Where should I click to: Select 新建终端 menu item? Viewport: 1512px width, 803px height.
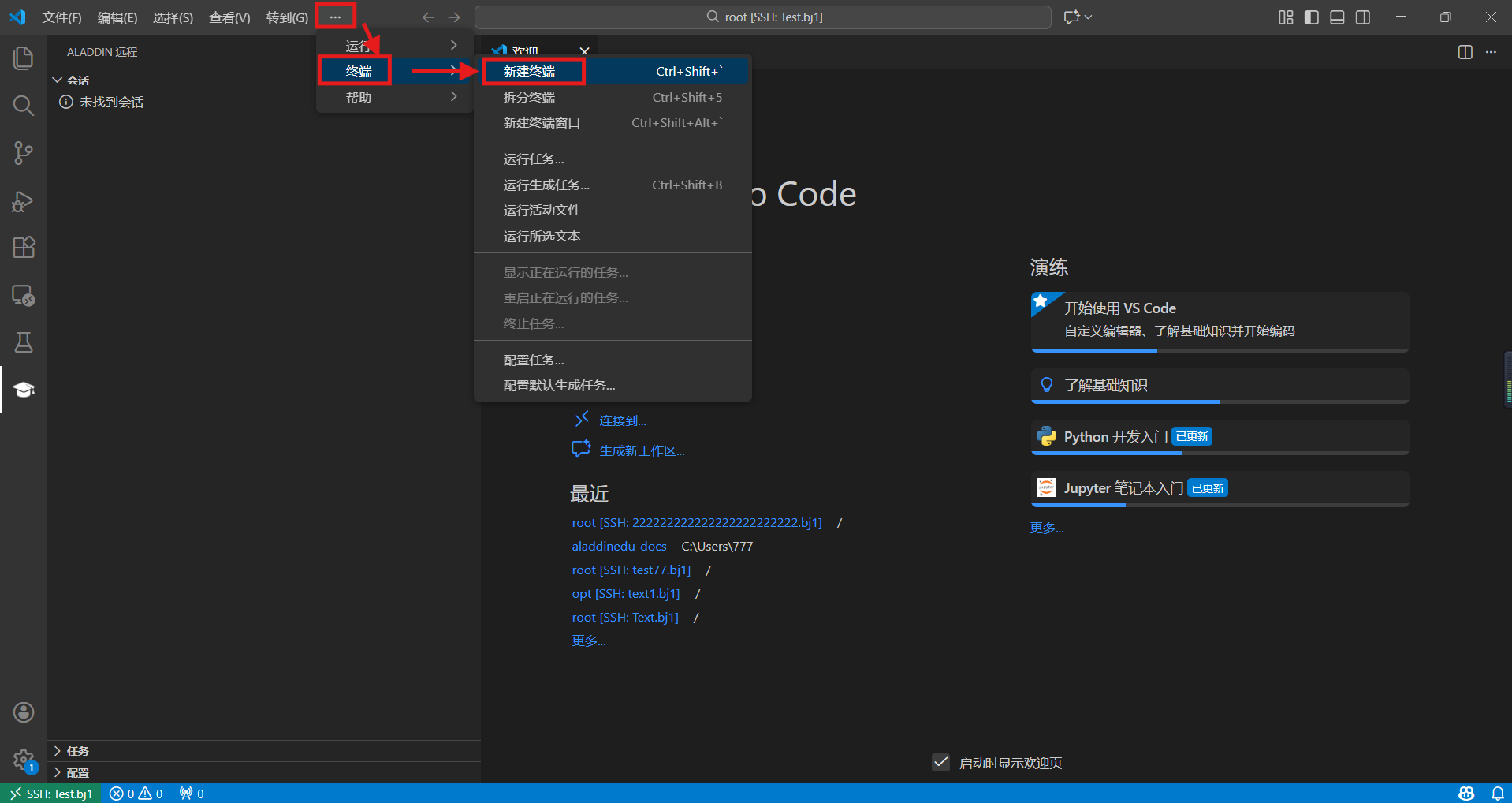[529, 72]
